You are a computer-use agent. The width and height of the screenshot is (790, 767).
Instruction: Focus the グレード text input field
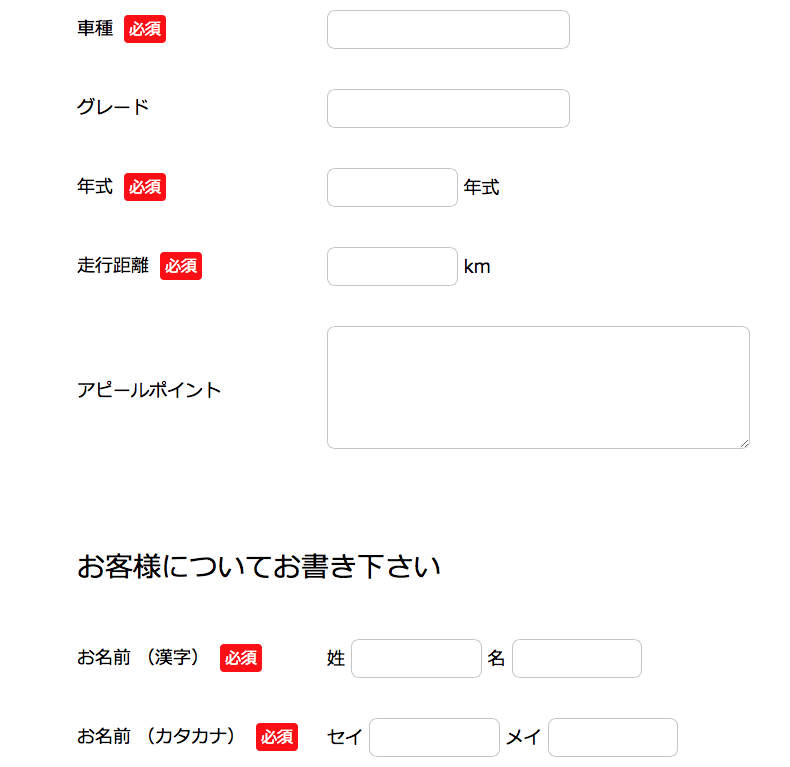(x=448, y=108)
